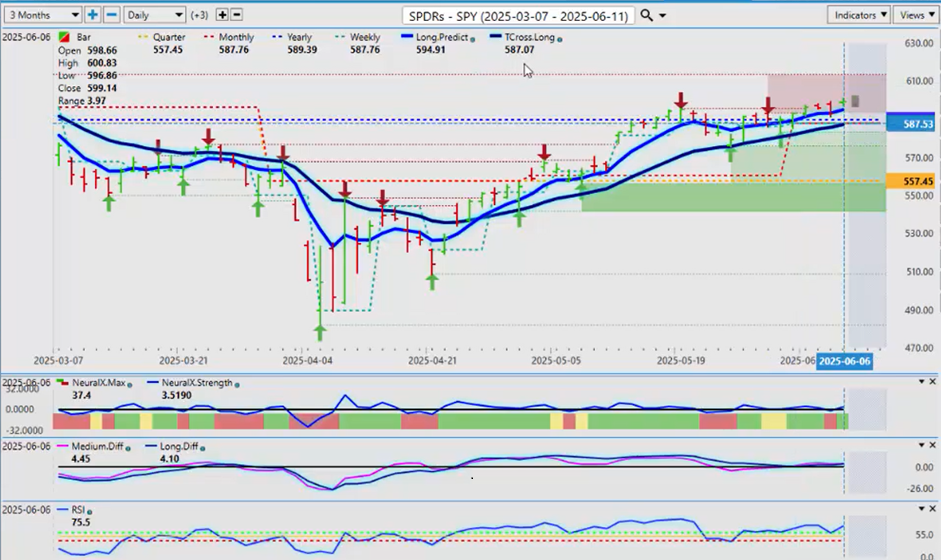Click the RSI value 75.5

(80, 523)
